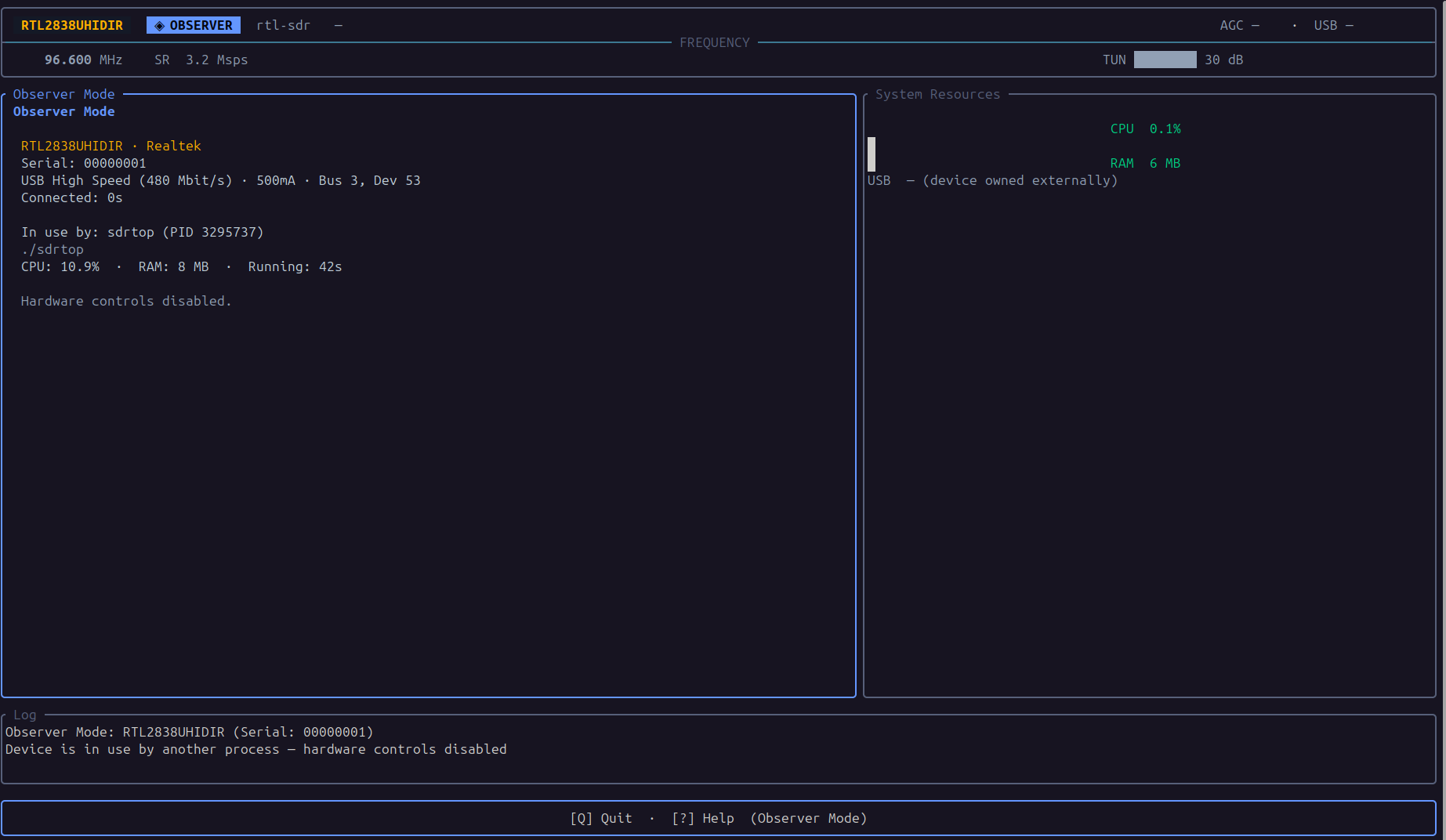Image resolution: width=1446 pixels, height=840 pixels.
Task: Click the TUN gain slider bar
Action: (x=1165, y=60)
